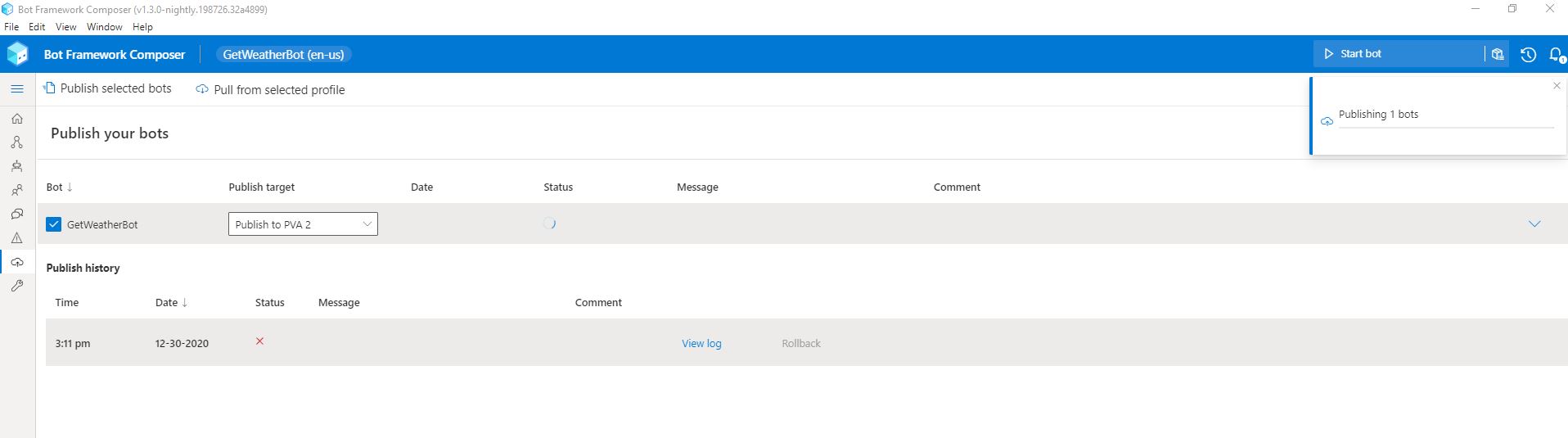Screen dimensions: 1568x438
Task: Open the View menu
Action: [65, 27]
